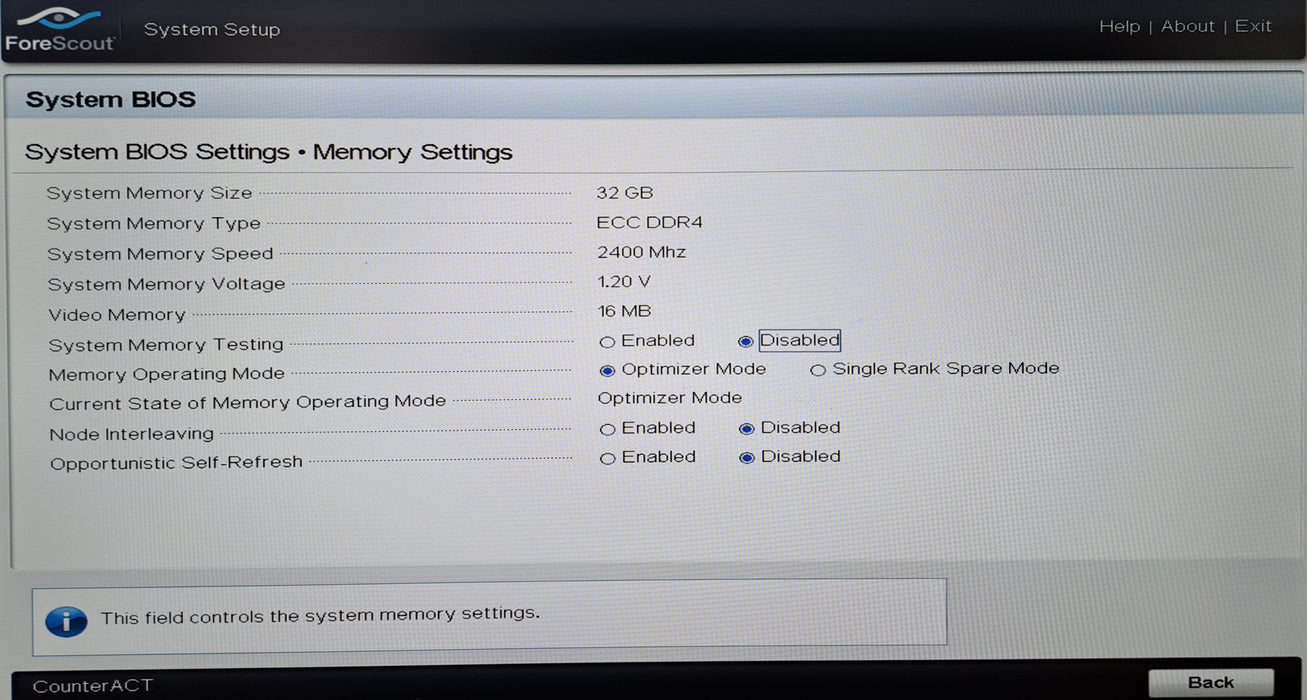The height and width of the screenshot is (700, 1307).
Task: Click the System Memory Speed label
Action: tap(160, 254)
